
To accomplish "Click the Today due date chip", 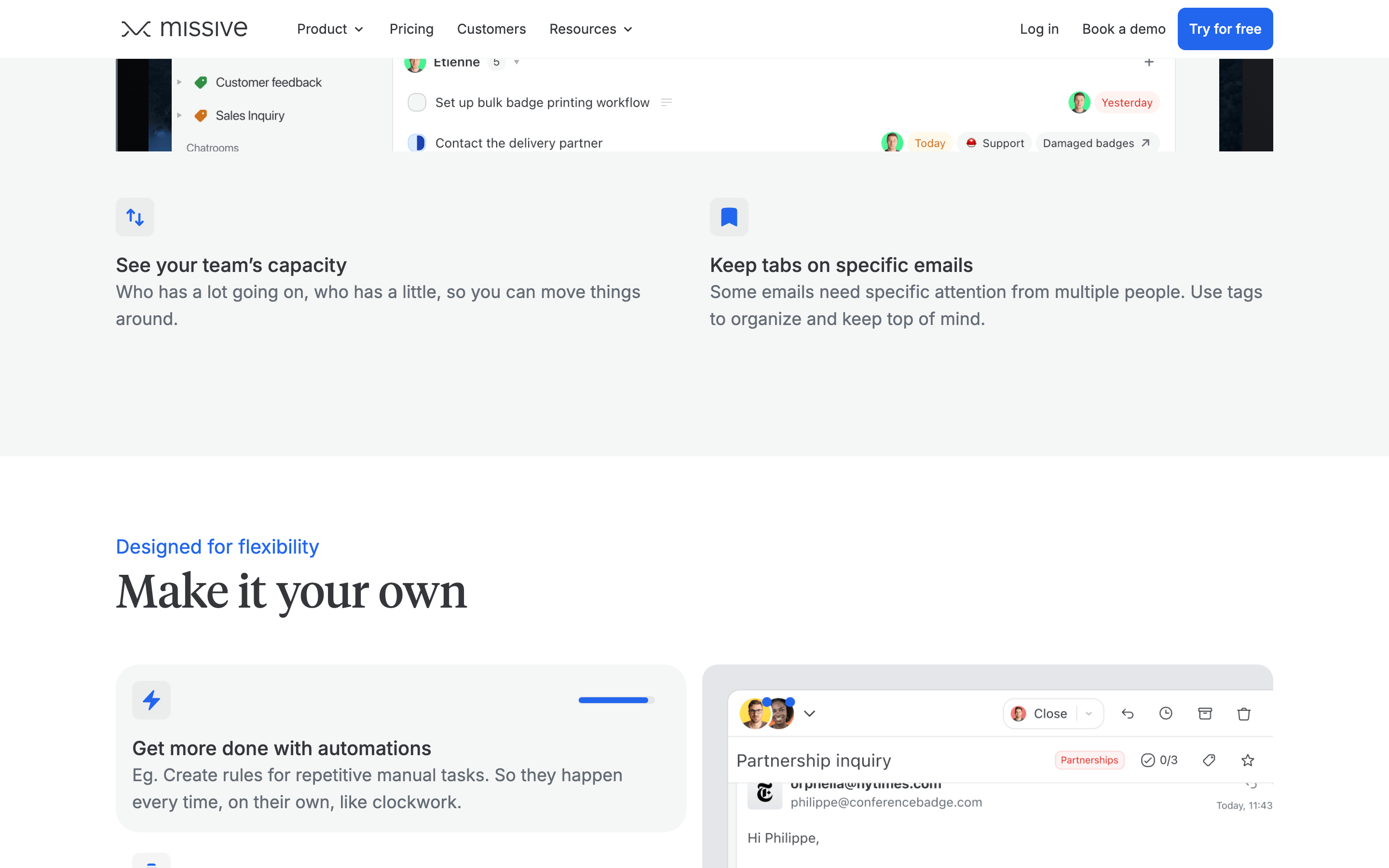I will pos(930,143).
